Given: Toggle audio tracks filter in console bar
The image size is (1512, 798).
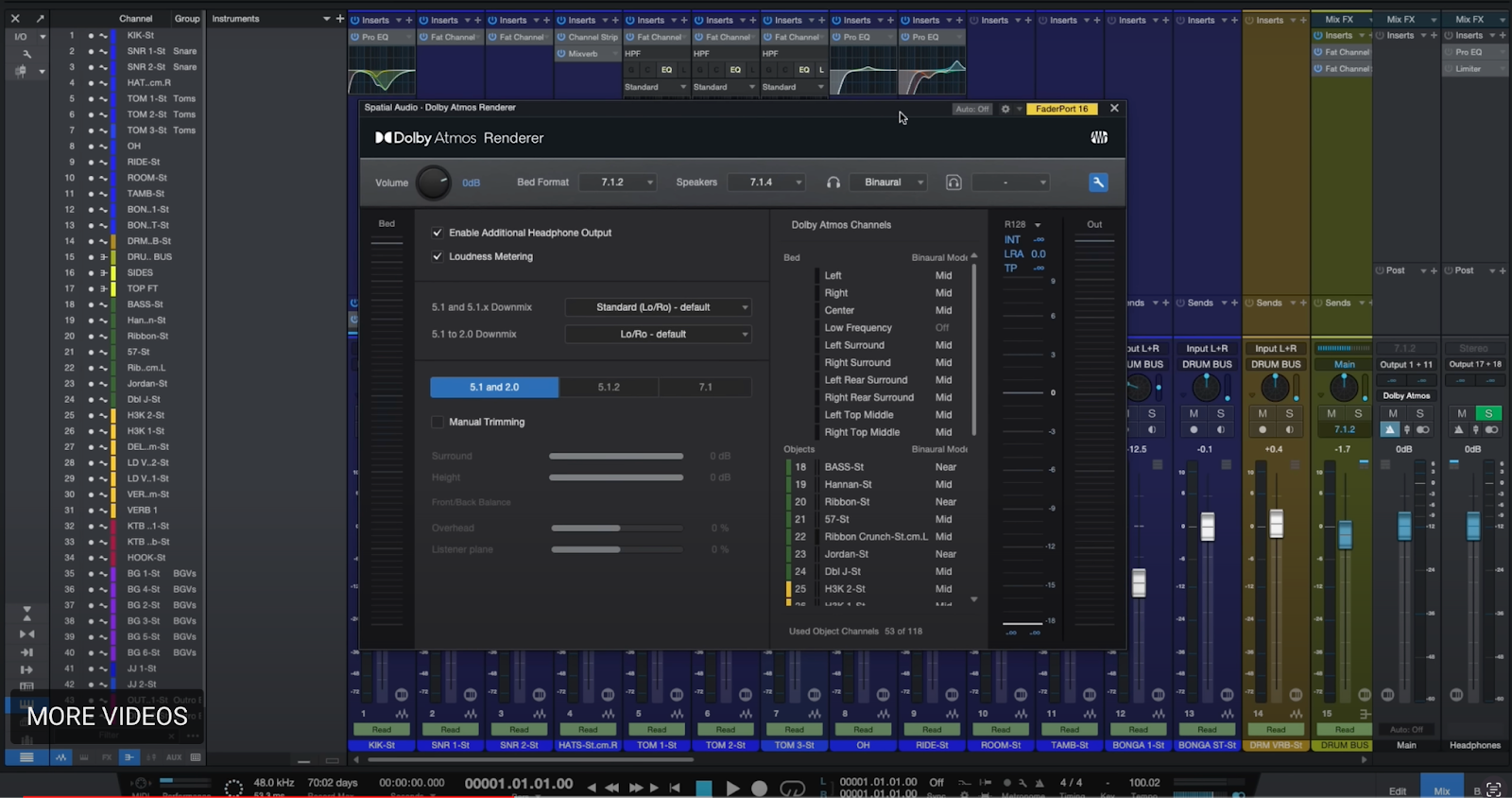Looking at the screenshot, I should pos(61,757).
